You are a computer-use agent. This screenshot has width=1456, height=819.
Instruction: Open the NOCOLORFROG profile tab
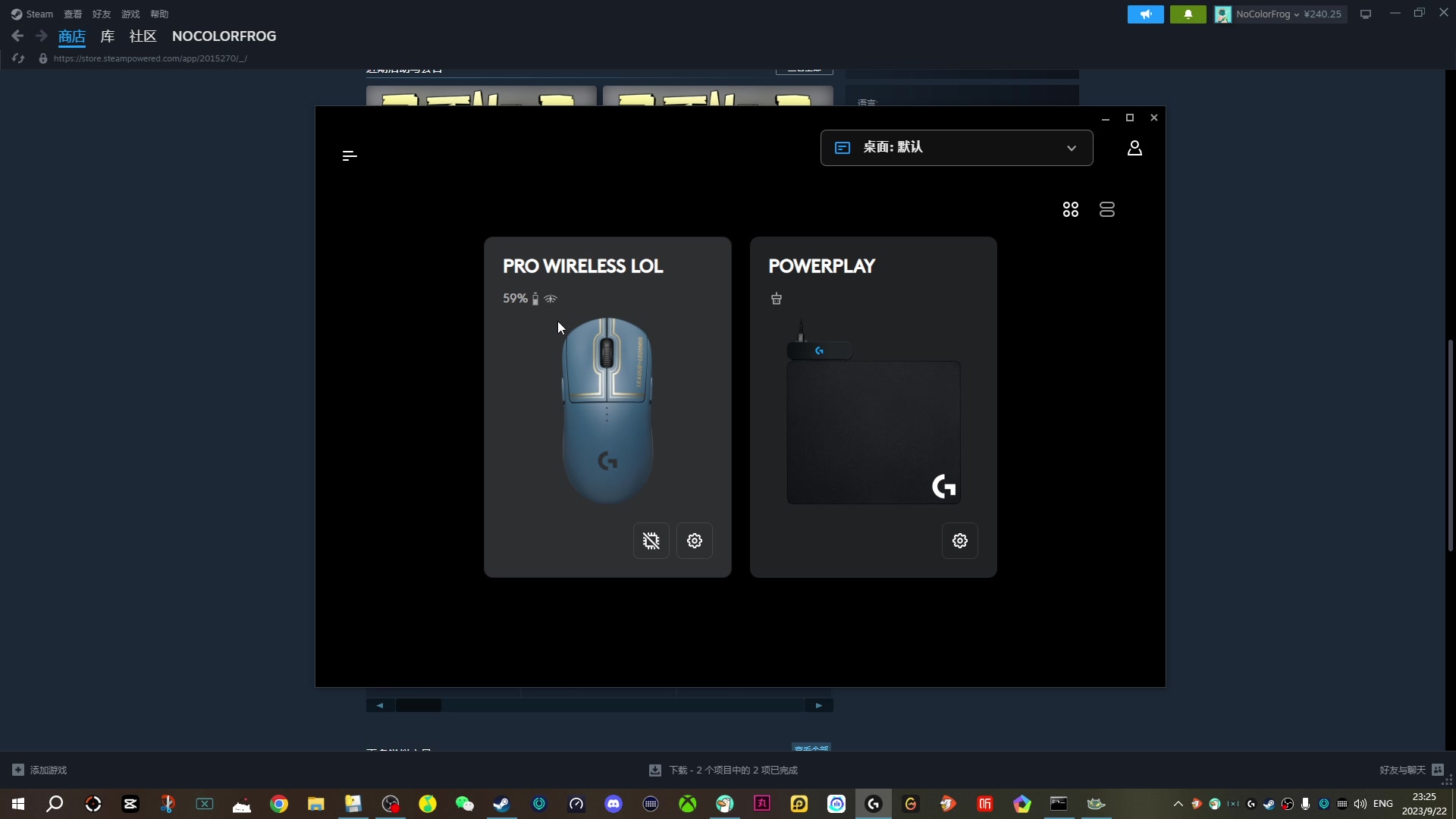coord(224,36)
